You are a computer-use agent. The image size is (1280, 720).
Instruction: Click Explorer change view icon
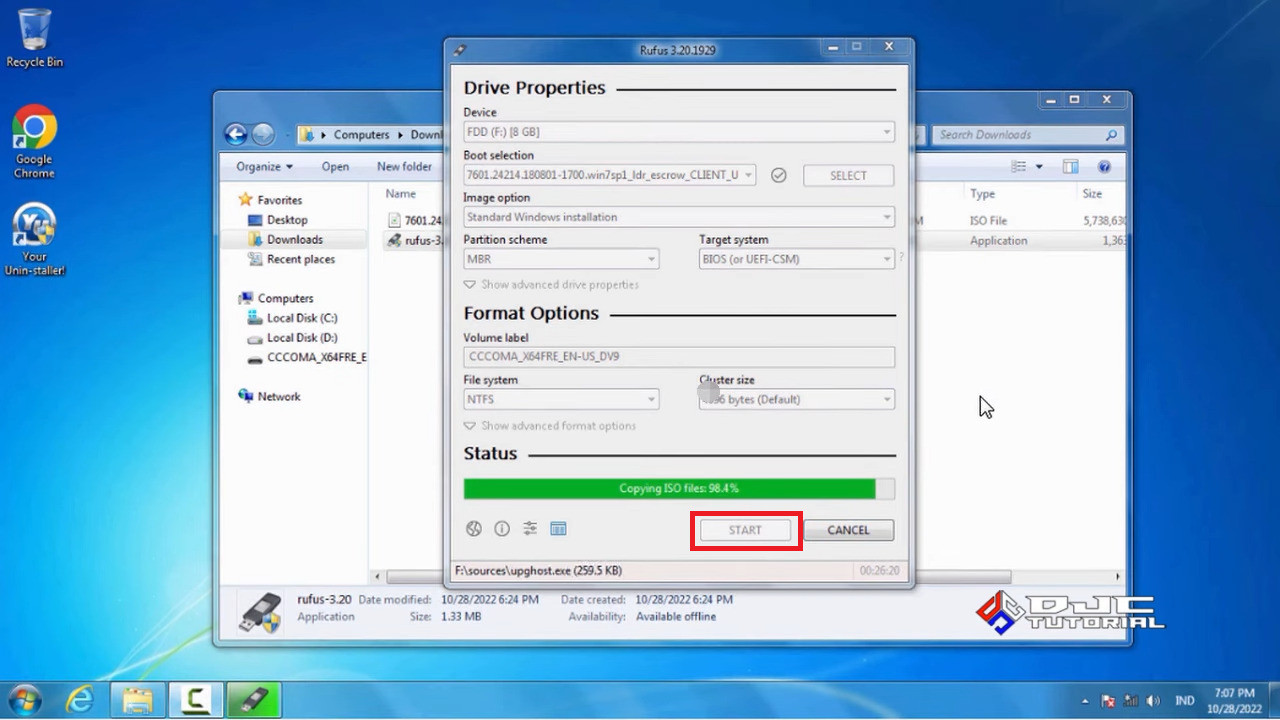(x=1019, y=167)
